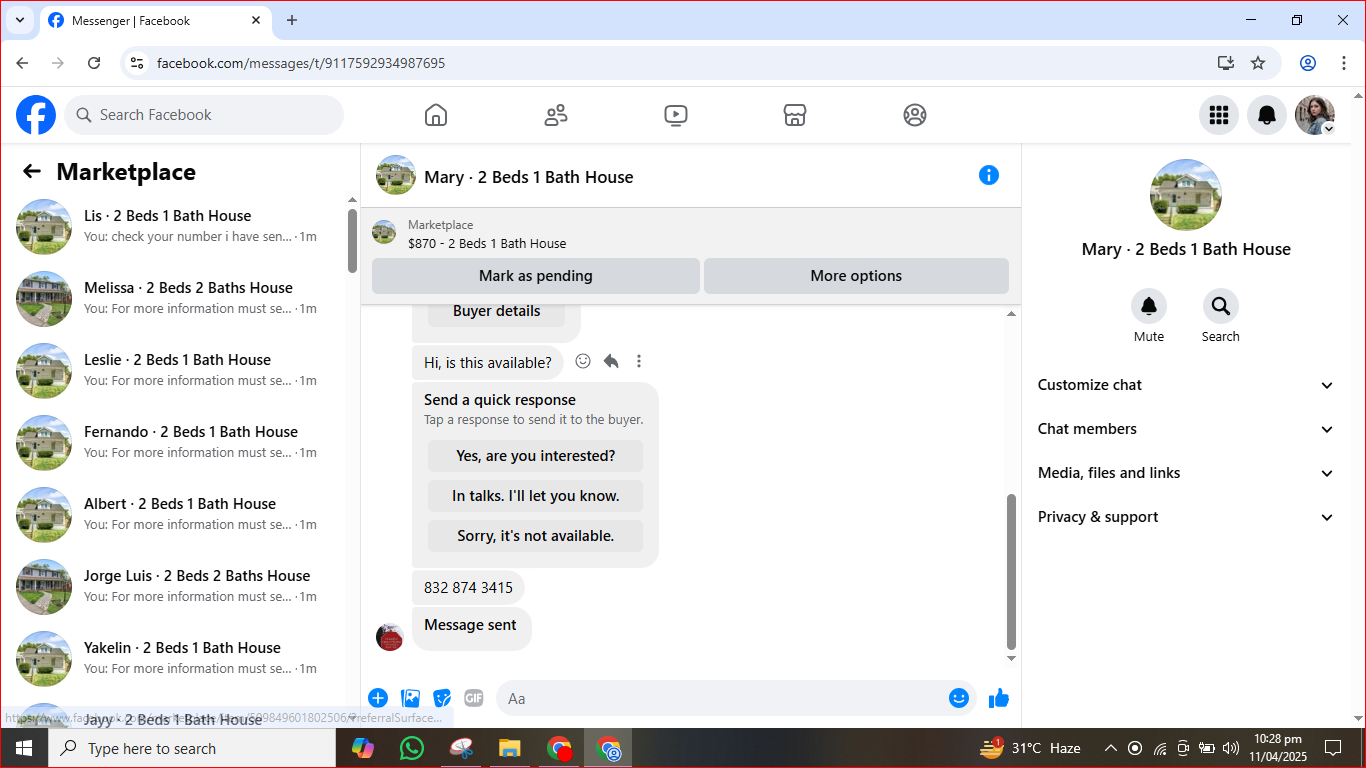Open the Friends icon in top navigation
The image size is (1366, 768).
point(556,115)
